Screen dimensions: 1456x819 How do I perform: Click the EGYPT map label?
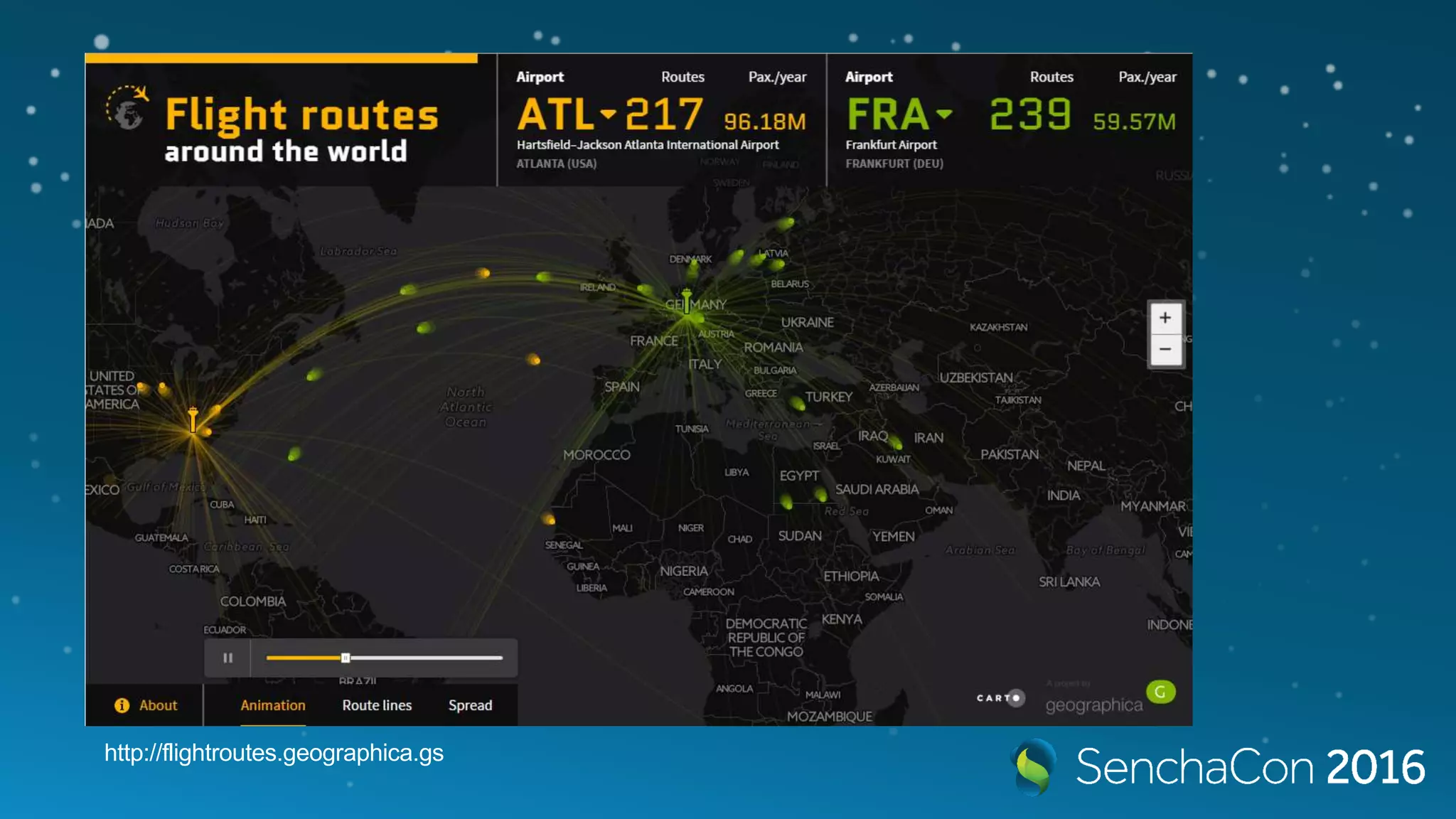click(x=799, y=476)
